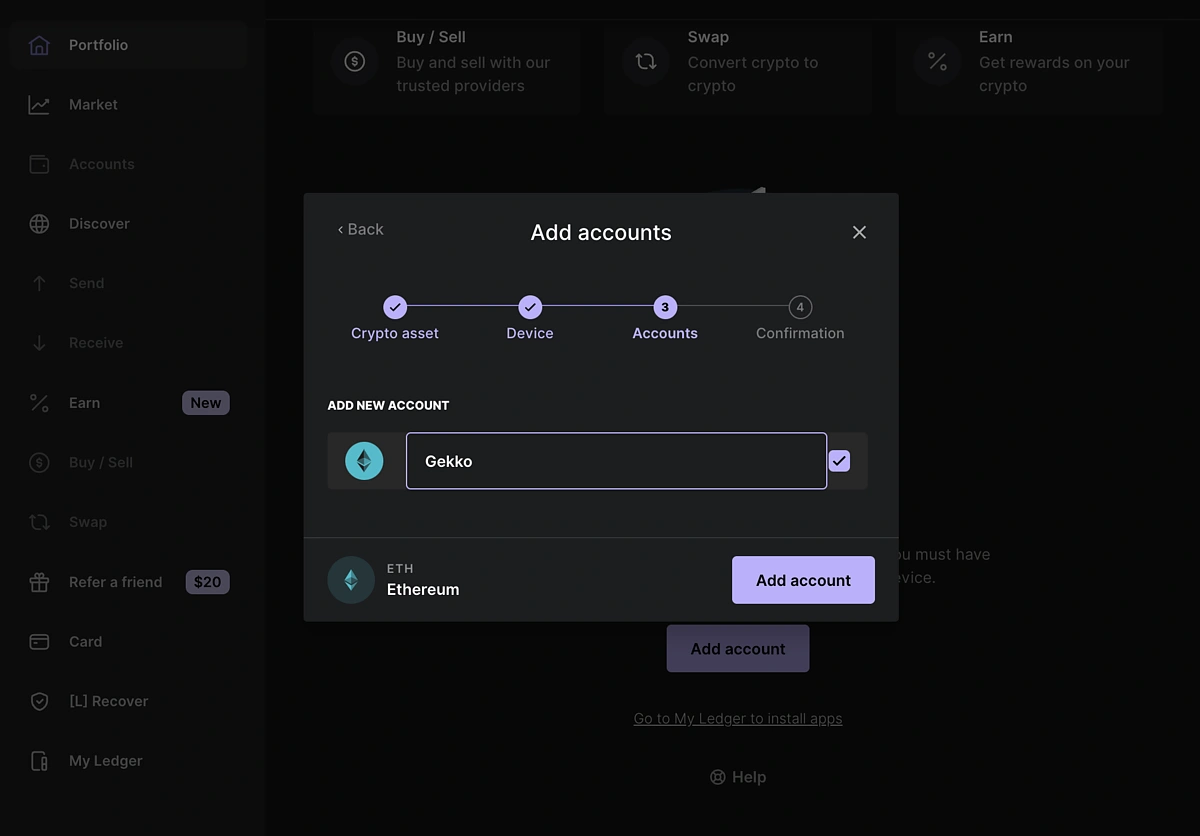Click the ADD NEW ACCOUNT heading
Viewport: 1200px width, 836px height.
pyautogui.click(x=388, y=405)
